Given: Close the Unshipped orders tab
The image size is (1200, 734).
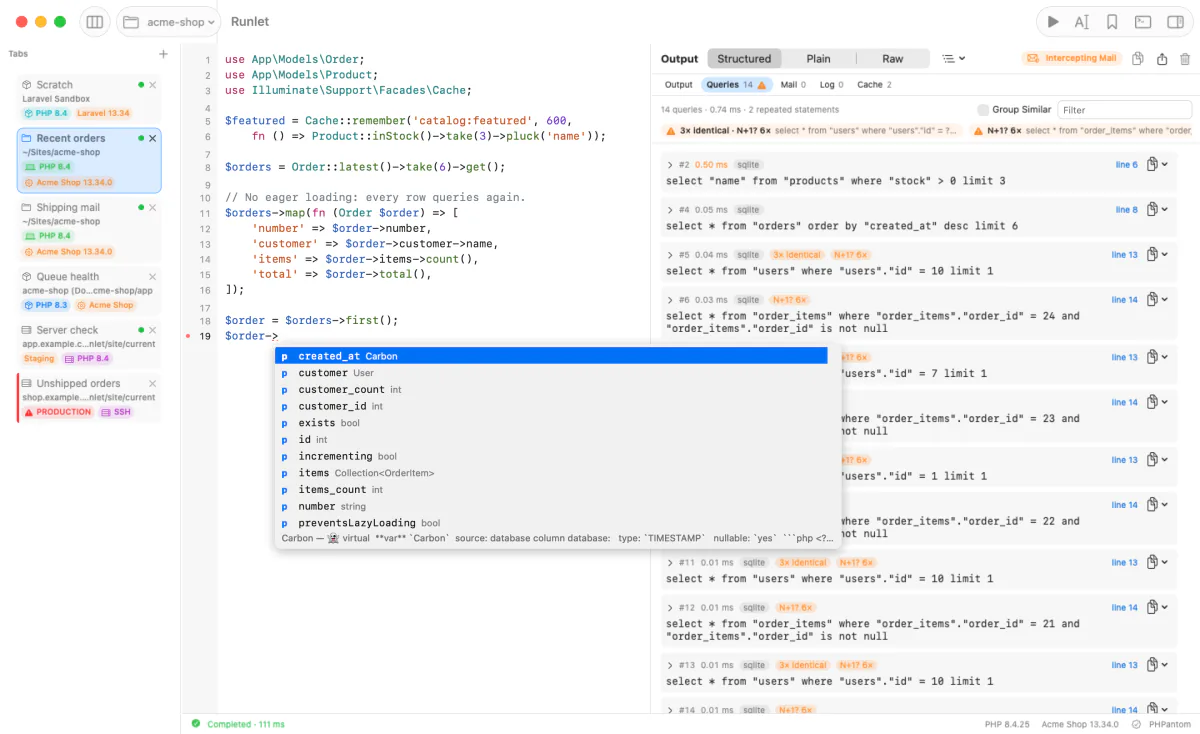Looking at the screenshot, I should (153, 383).
